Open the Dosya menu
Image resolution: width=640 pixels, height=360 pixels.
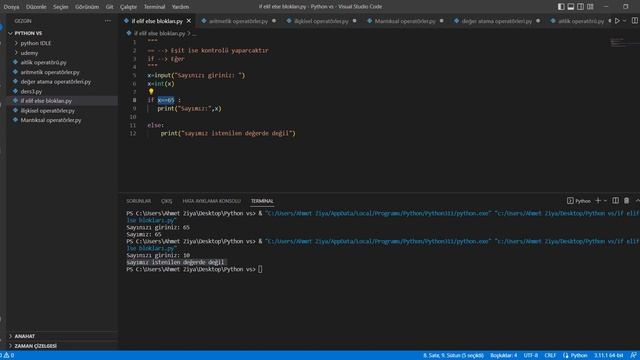pyautogui.click(x=11, y=7)
